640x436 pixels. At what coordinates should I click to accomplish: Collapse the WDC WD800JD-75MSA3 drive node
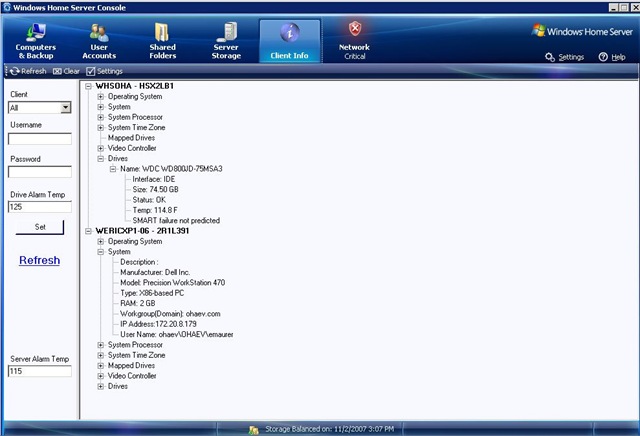(113, 169)
